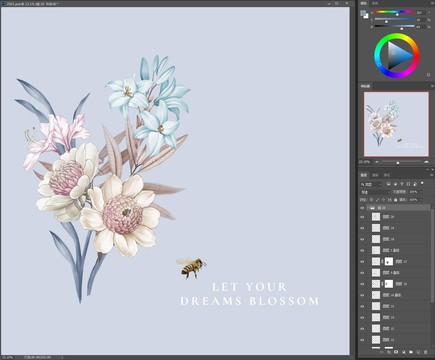Viewport: 435px width, 360px height.
Task: Filter layers by smart object icon
Action: coord(415,184)
